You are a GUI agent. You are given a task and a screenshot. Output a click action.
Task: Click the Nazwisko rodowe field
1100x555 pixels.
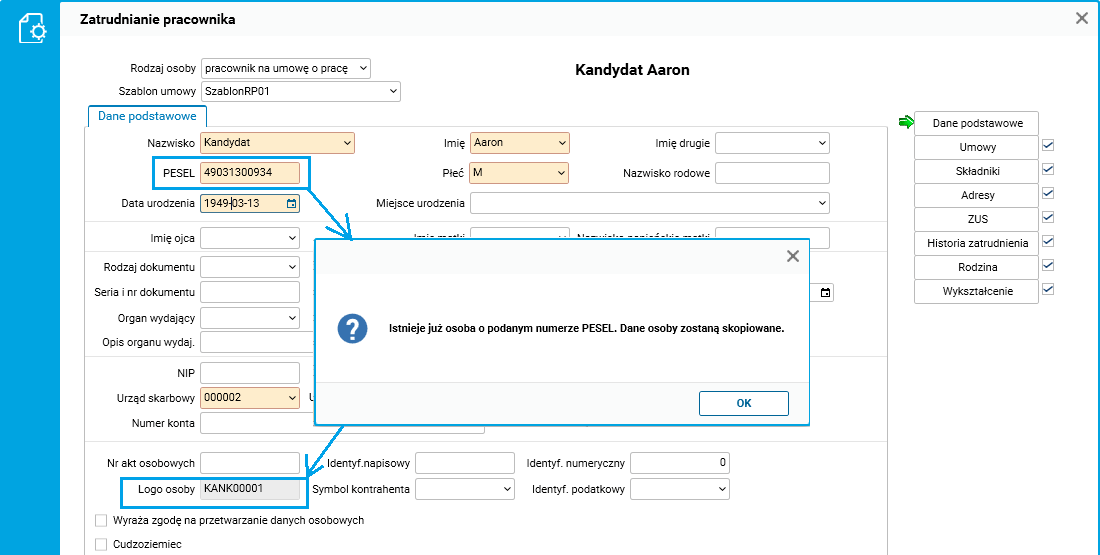point(772,173)
